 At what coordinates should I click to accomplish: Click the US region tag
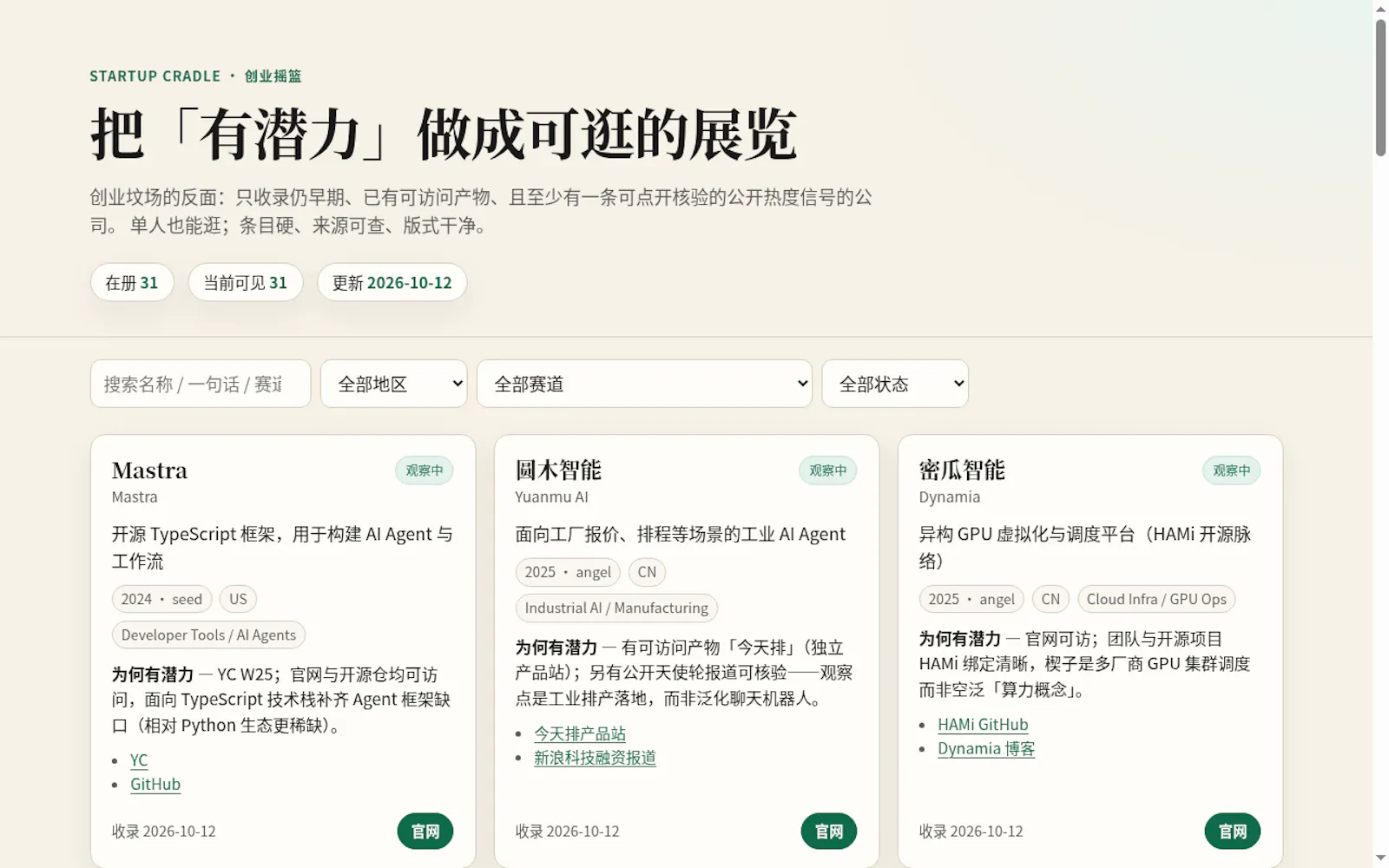coord(238,599)
